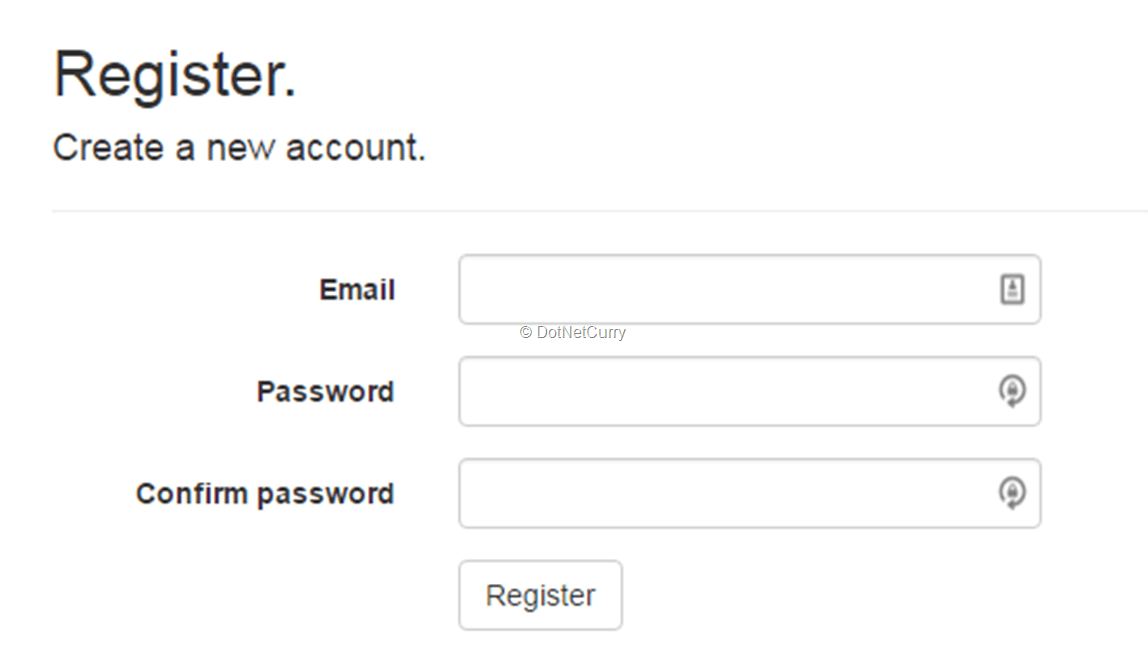Click the Email field label
Viewport: 1148px width, 666px height.
click(357, 290)
